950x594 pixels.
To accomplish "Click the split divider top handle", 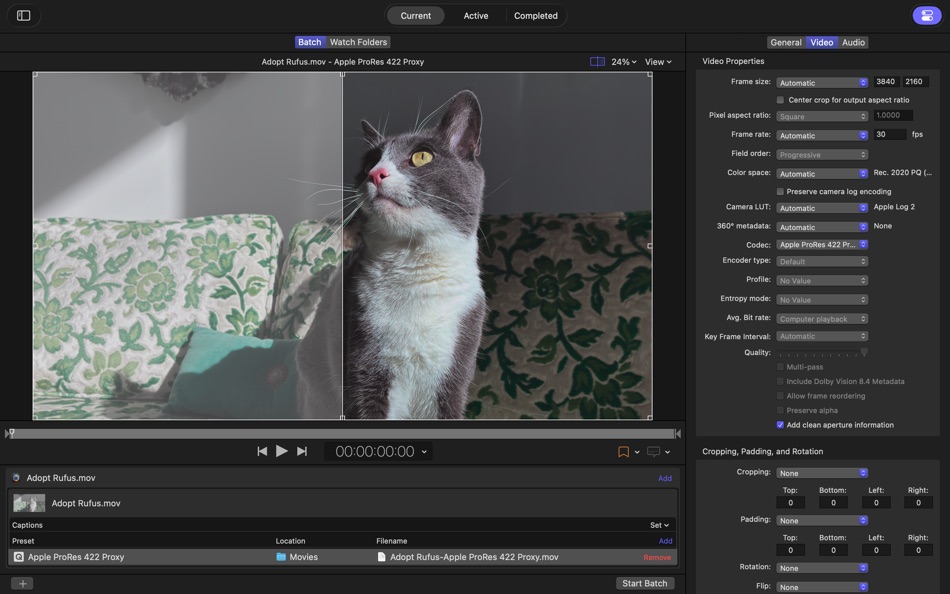I will pyautogui.click(x=342, y=74).
